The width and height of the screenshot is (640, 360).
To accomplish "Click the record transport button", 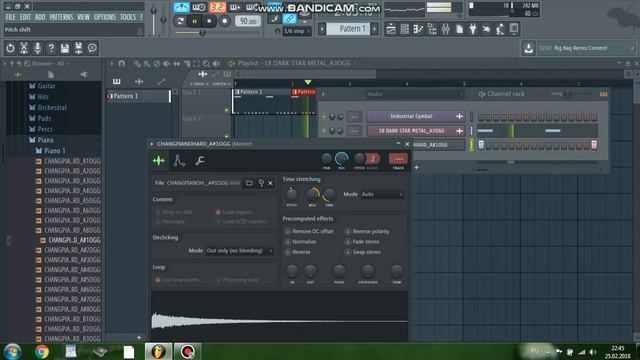I will (224, 21).
